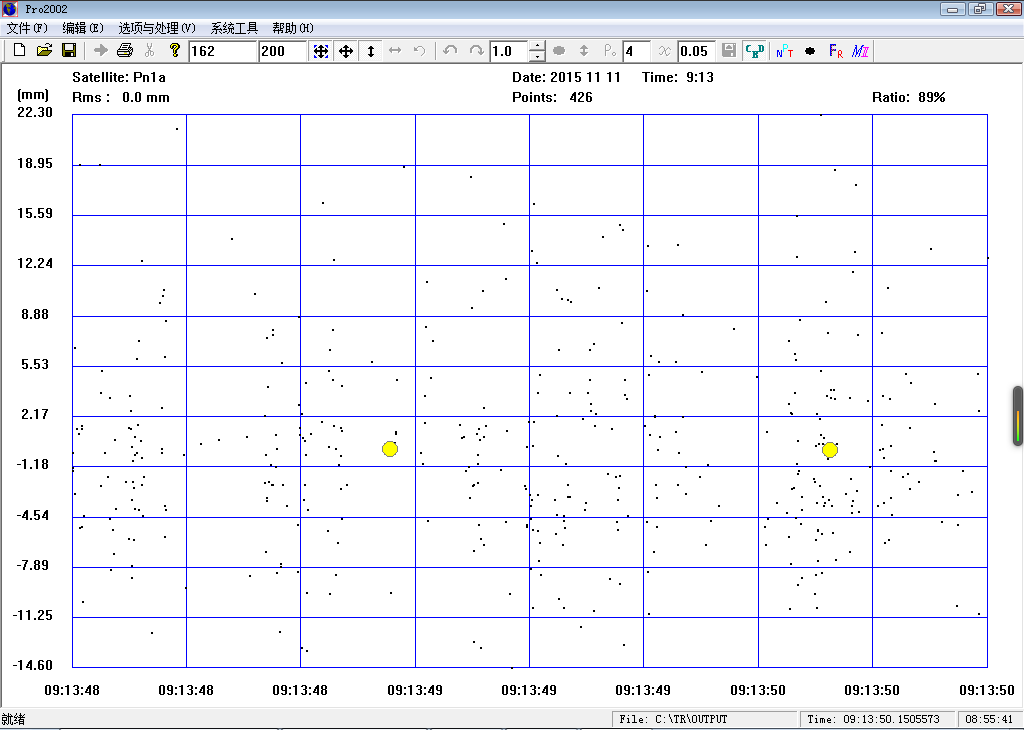Screen dimensions: 1024x730
Task: Click the scissors cut icon
Action: 150,50
